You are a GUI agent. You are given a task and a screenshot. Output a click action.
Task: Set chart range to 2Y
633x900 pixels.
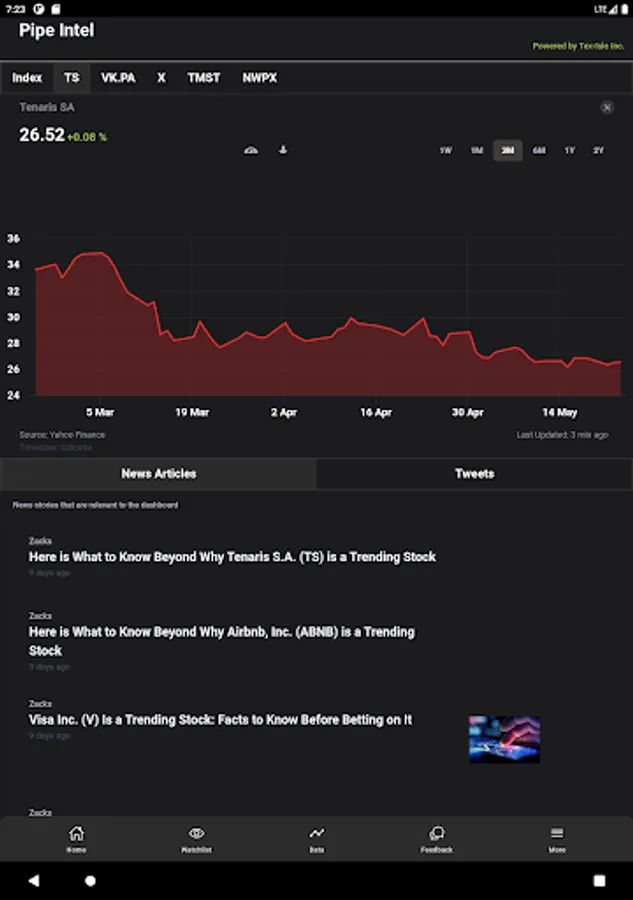pyautogui.click(x=599, y=150)
